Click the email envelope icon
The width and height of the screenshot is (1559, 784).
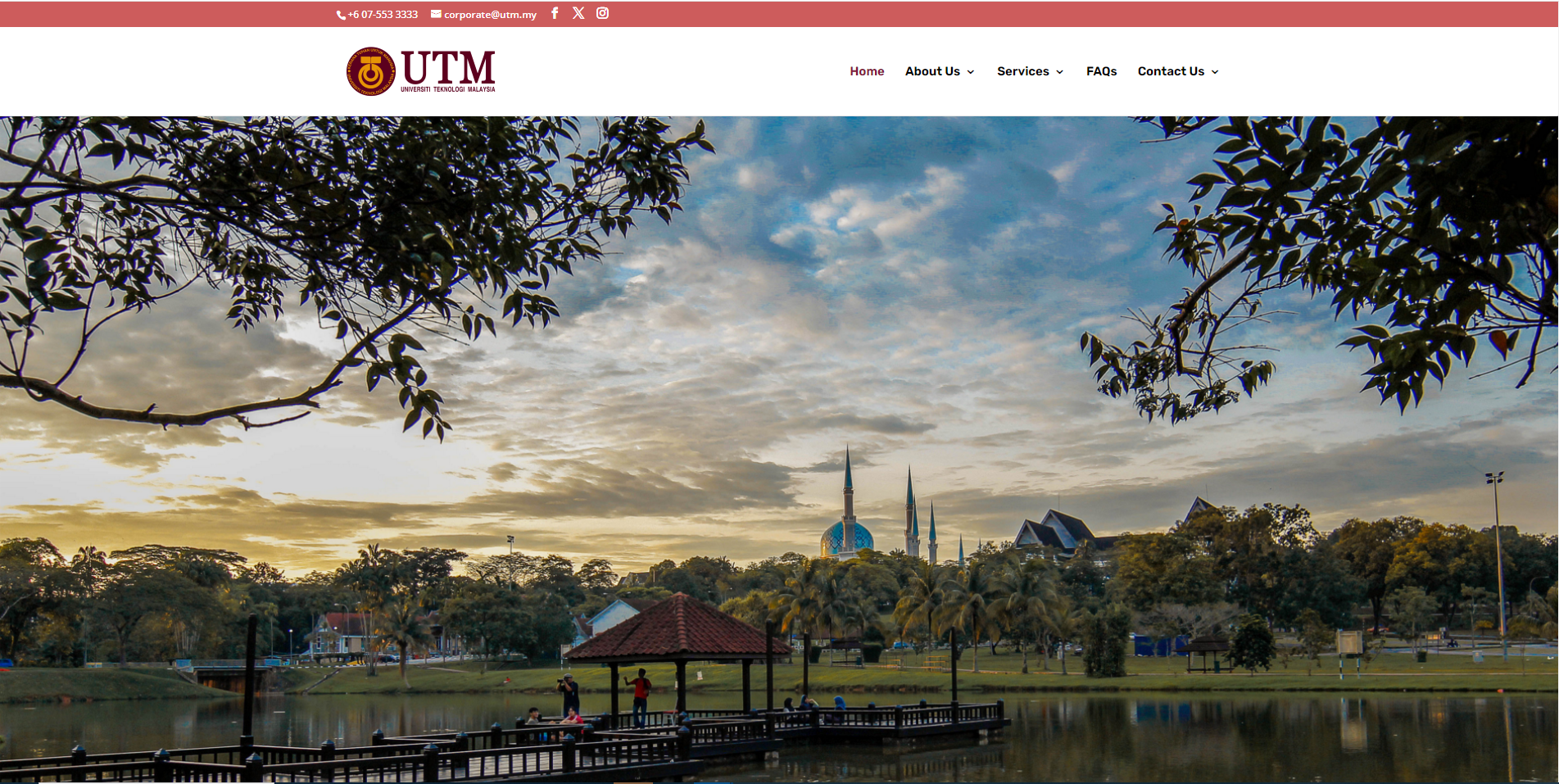pyautogui.click(x=436, y=14)
